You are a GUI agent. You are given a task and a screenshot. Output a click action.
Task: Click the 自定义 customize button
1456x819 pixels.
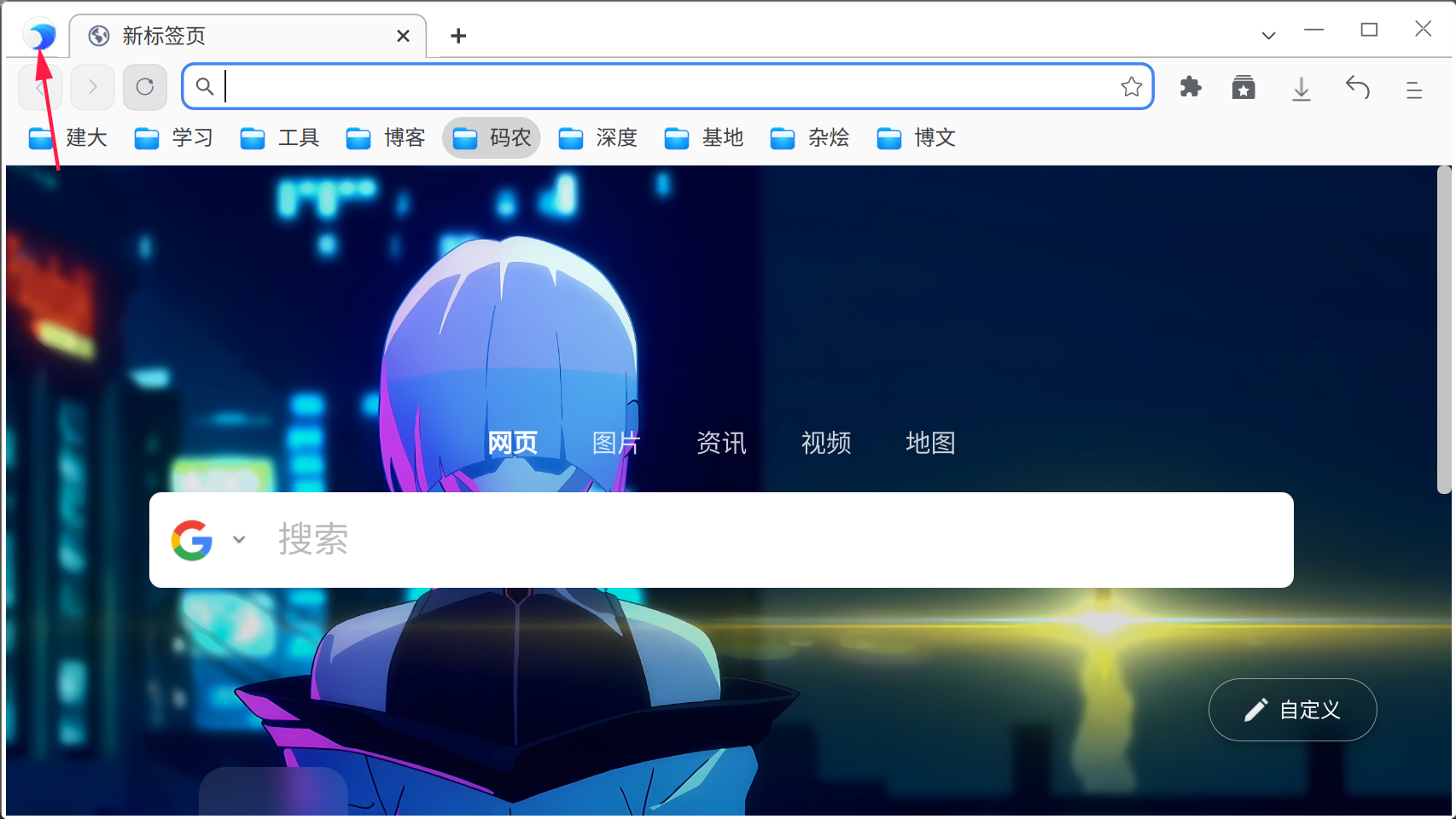click(x=1292, y=709)
